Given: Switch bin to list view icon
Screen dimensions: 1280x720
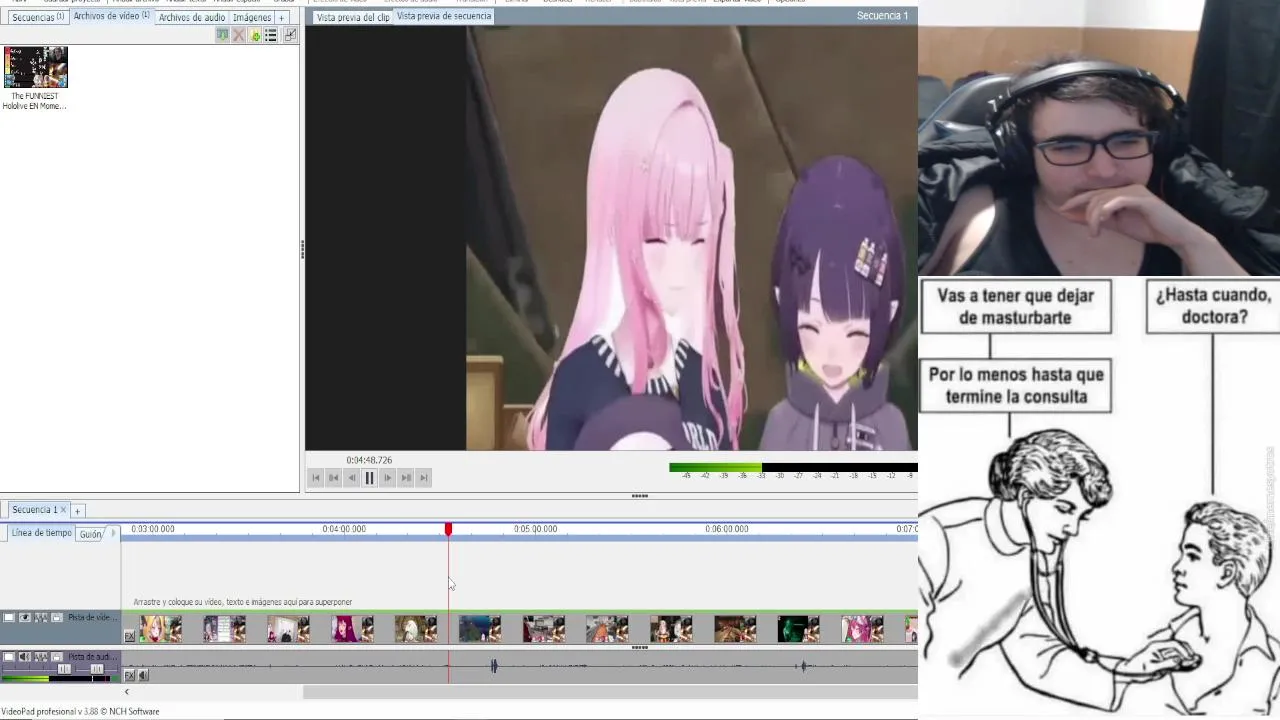Looking at the screenshot, I should (271, 35).
